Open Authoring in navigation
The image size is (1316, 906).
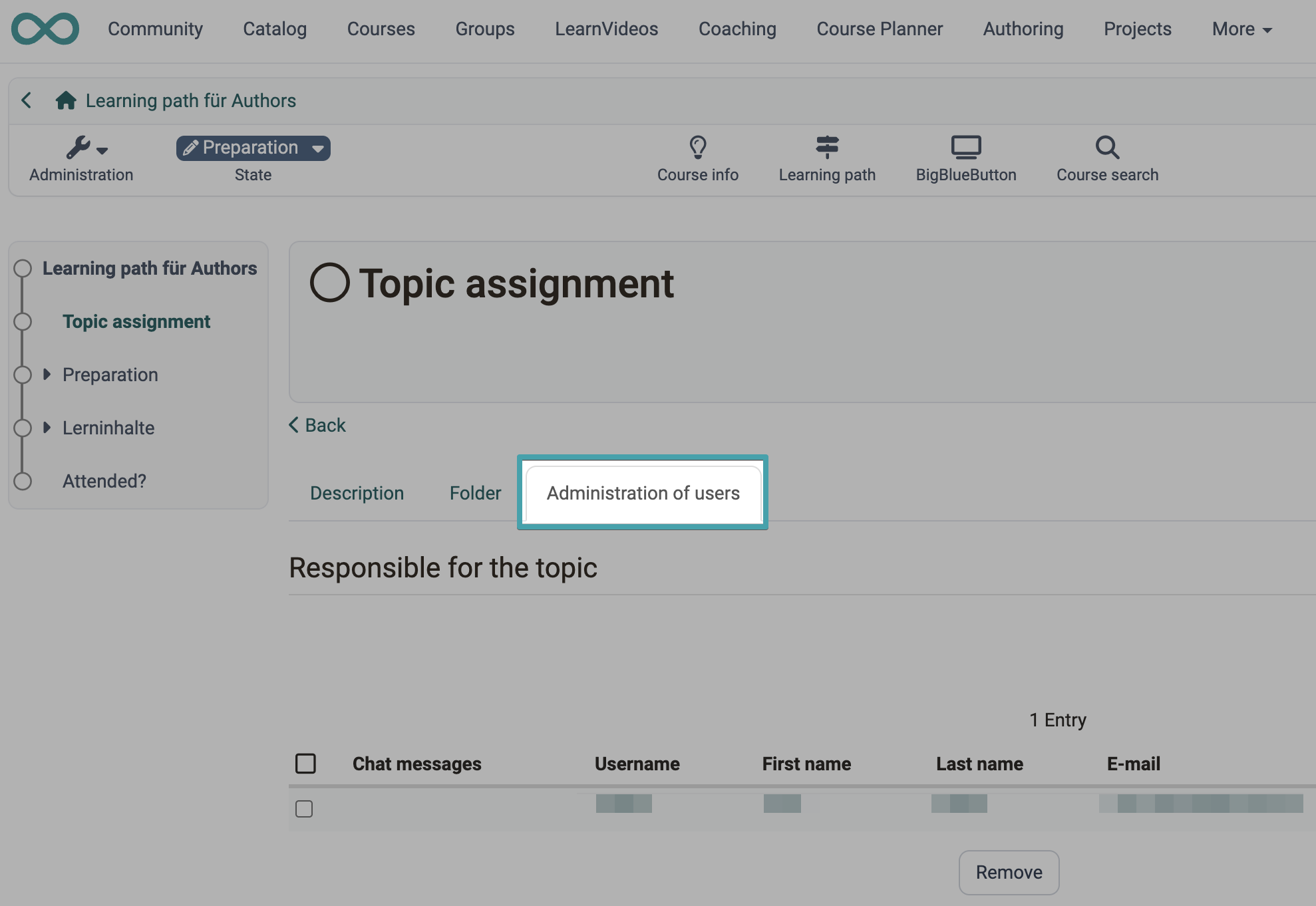(1023, 29)
